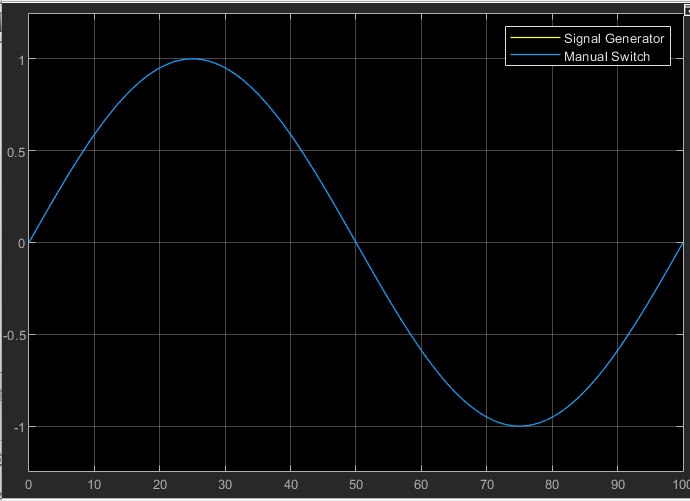Click y-axis tick label -1
This screenshot has height=501, width=690.
[x=18, y=428]
